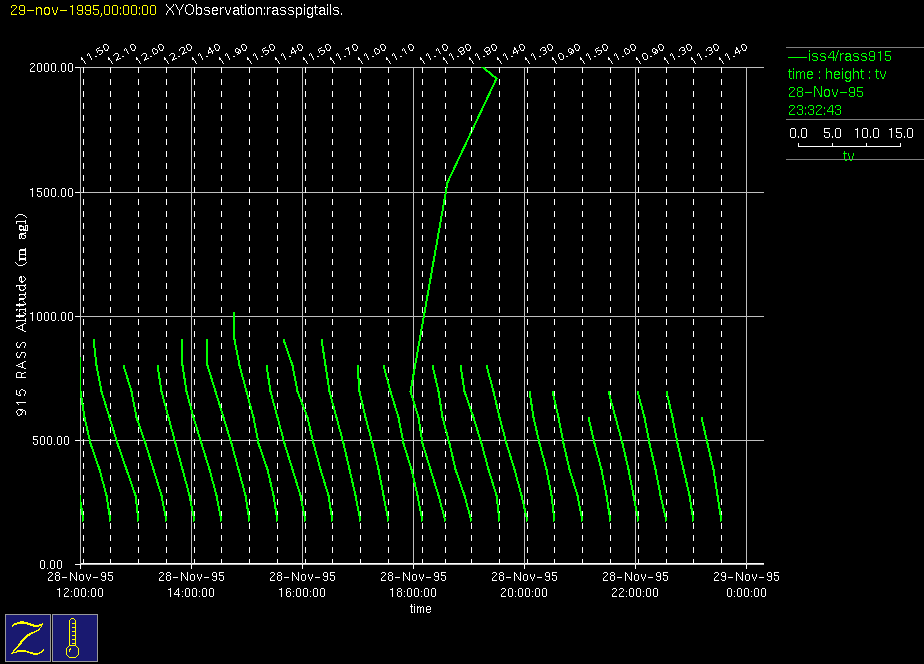Click the 'time : height : tv' legend text
The image size is (924, 664).
point(837,74)
